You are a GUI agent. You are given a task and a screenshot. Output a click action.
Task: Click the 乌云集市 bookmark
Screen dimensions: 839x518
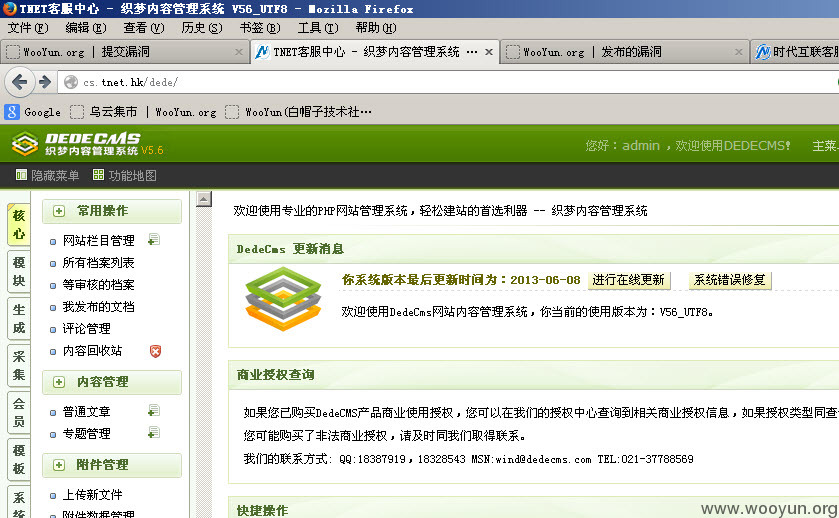(x=104, y=112)
